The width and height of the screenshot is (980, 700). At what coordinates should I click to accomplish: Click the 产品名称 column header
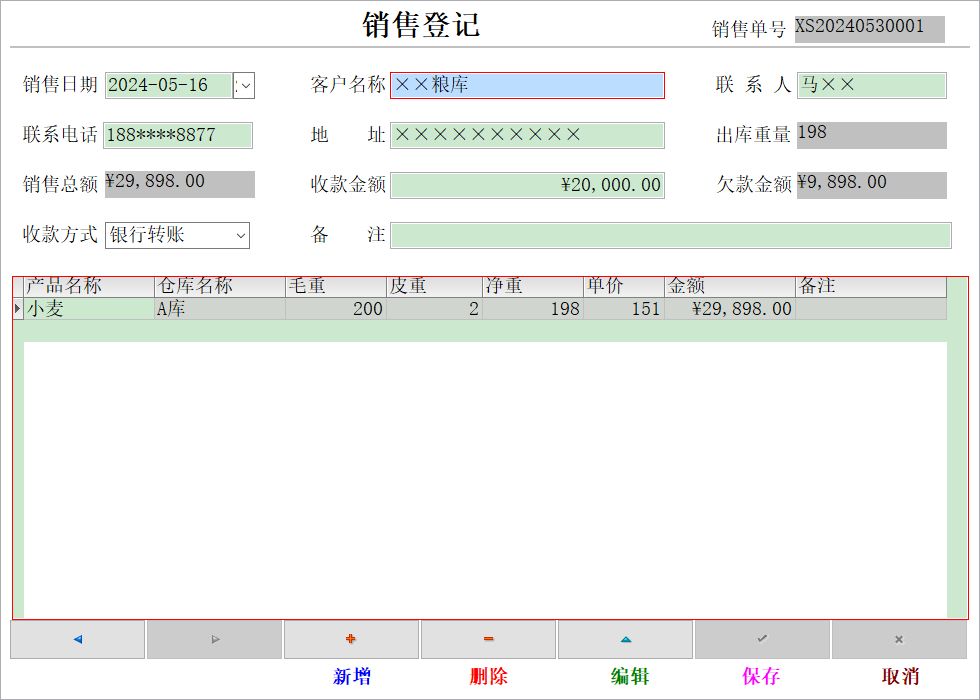89,287
